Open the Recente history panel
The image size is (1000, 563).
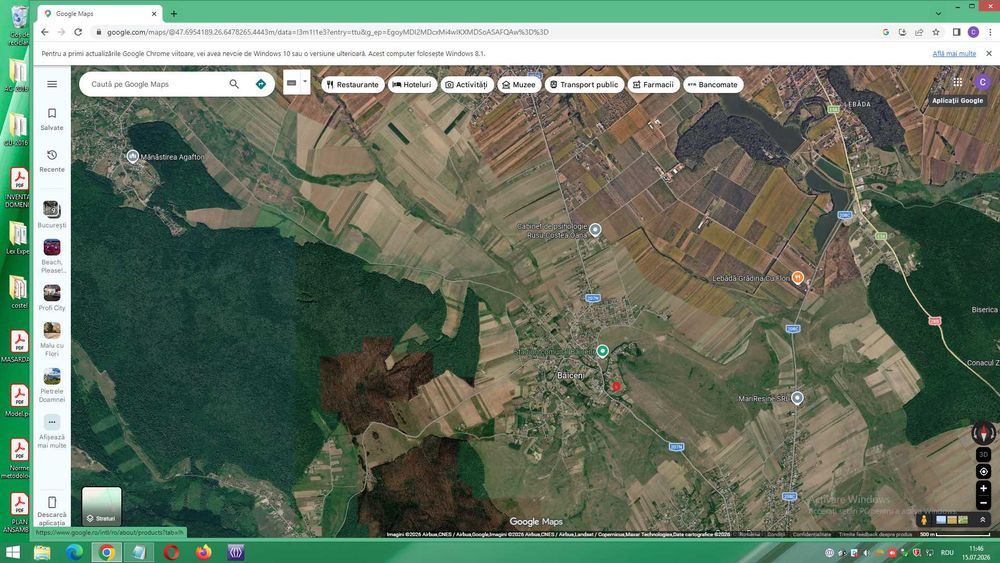click(x=52, y=161)
